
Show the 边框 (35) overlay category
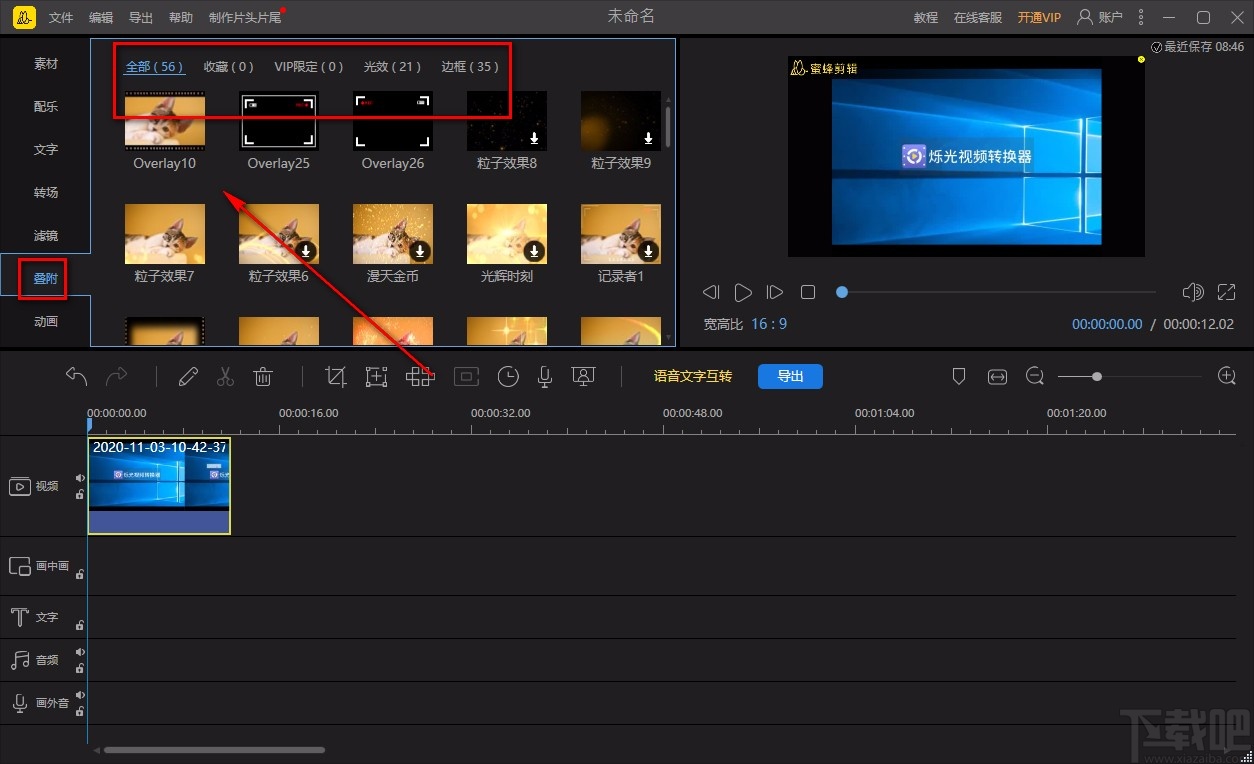point(470,67)
